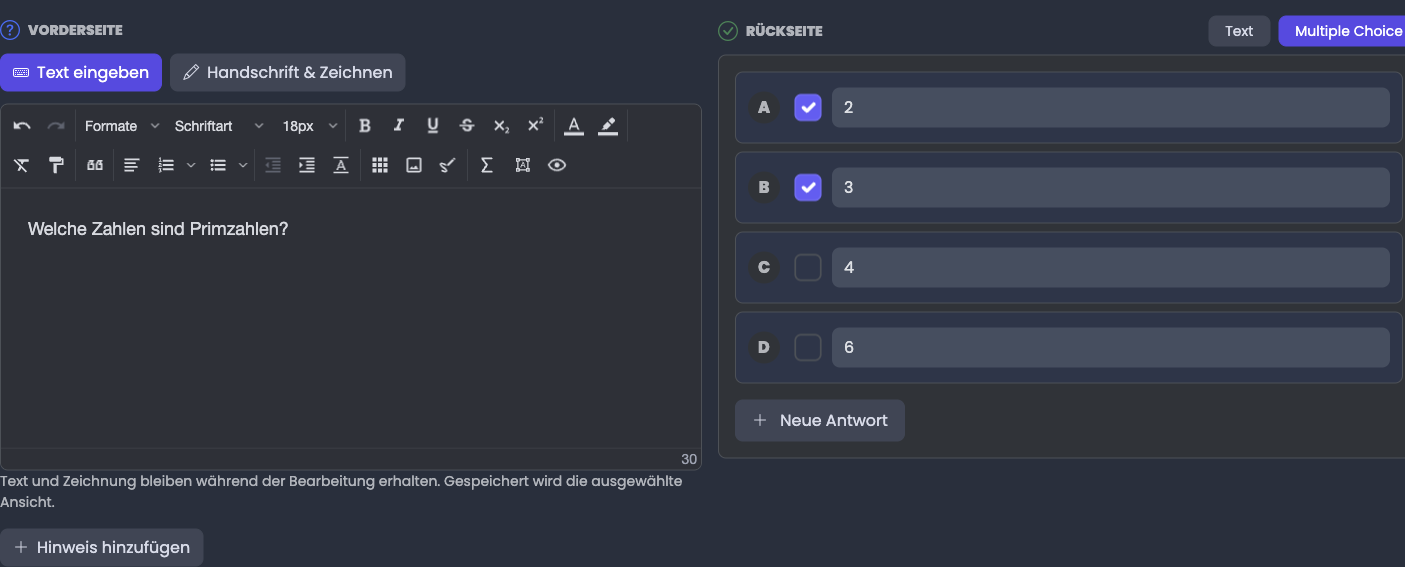Apply subscript formatting
This screenshot has width=1405, height=567.
pyautogui.click(x=501, y=126)
